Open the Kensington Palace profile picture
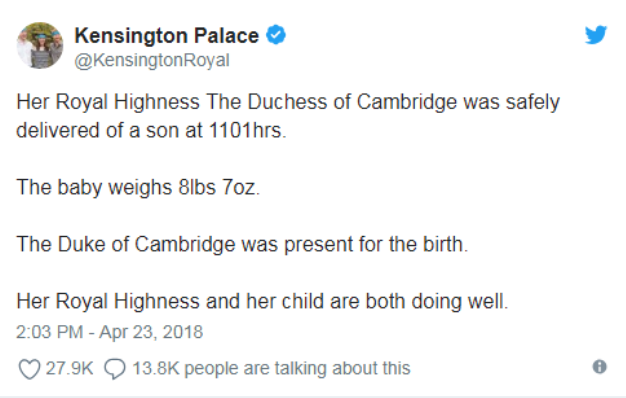The width and height of the screenshot is (626, 398). coord(40,46)
